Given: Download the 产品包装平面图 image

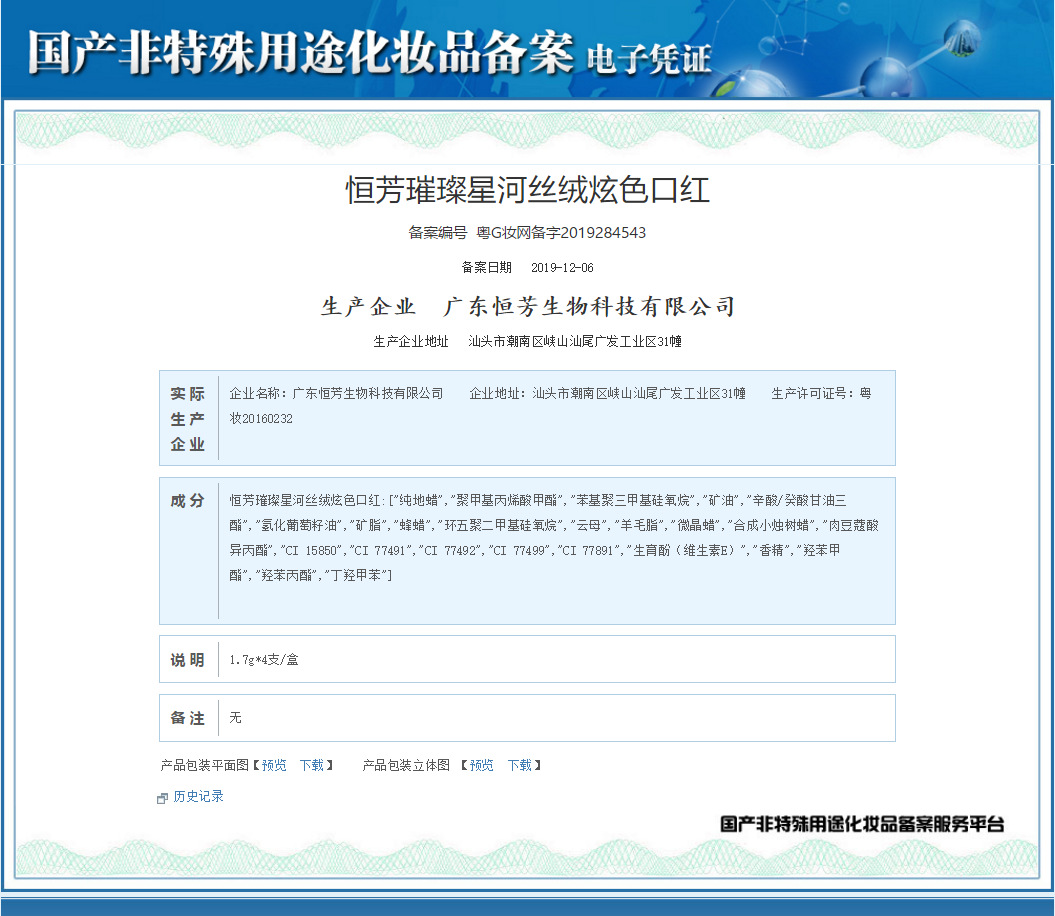Looking at the screenshot, I should click(x=312, y=765).
